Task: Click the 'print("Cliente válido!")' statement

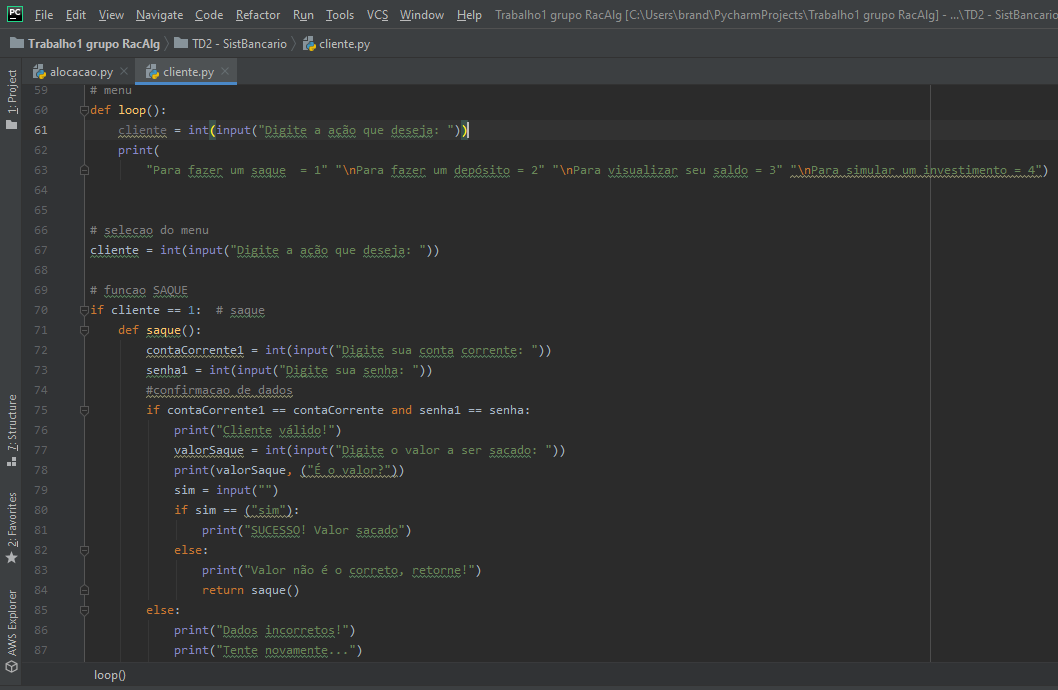Action: click(x=258, y=430)
